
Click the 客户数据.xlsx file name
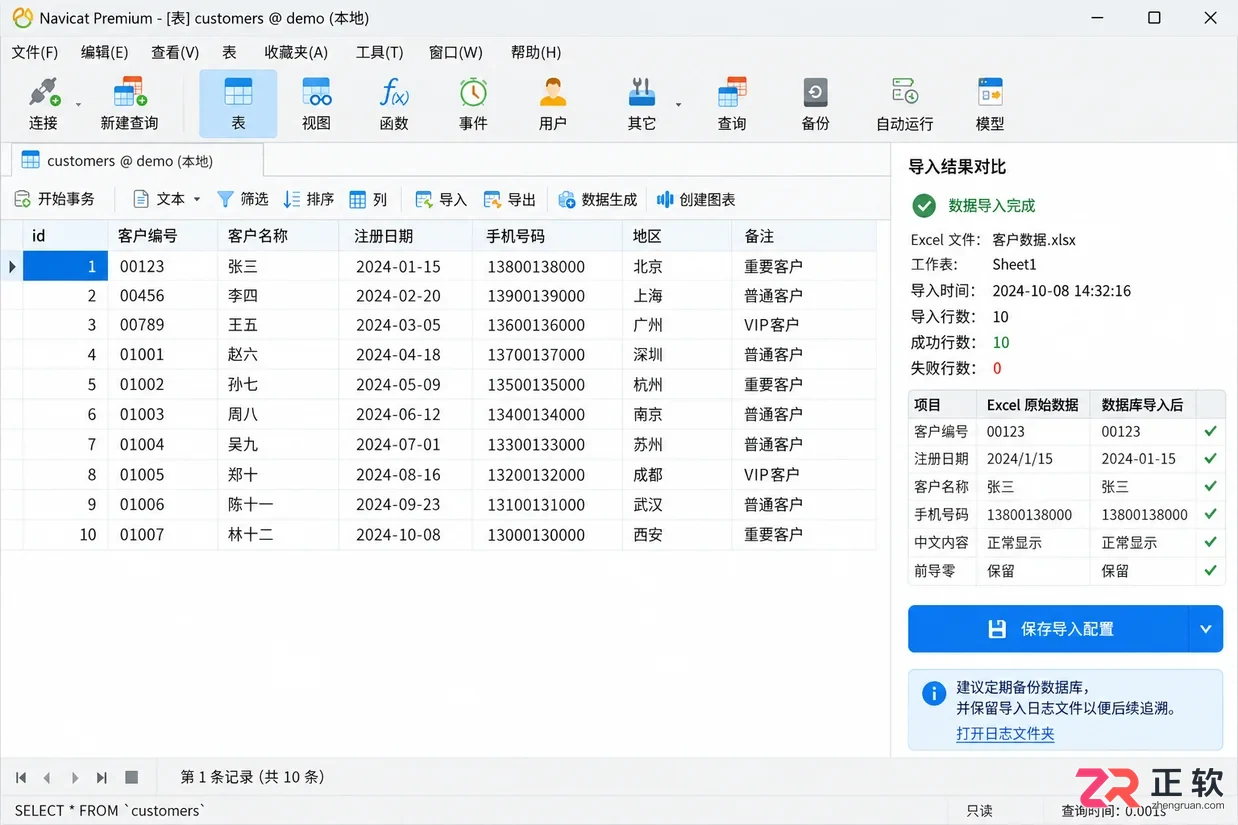tap(1034, 240)
